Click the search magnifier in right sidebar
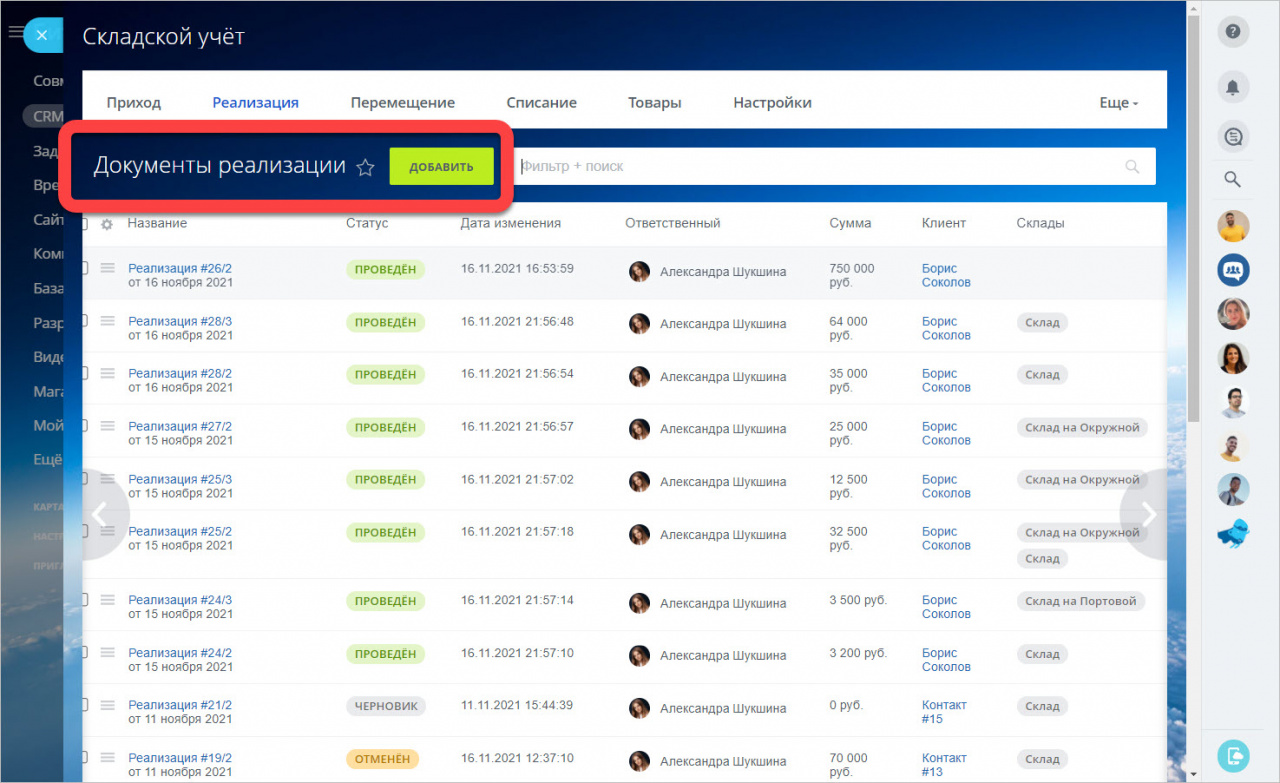This screenshot has width=1280, height=783. point(1233,180)
